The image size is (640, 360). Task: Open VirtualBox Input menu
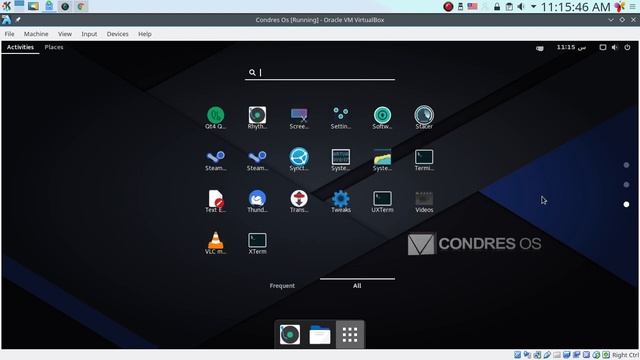[89, 34]
